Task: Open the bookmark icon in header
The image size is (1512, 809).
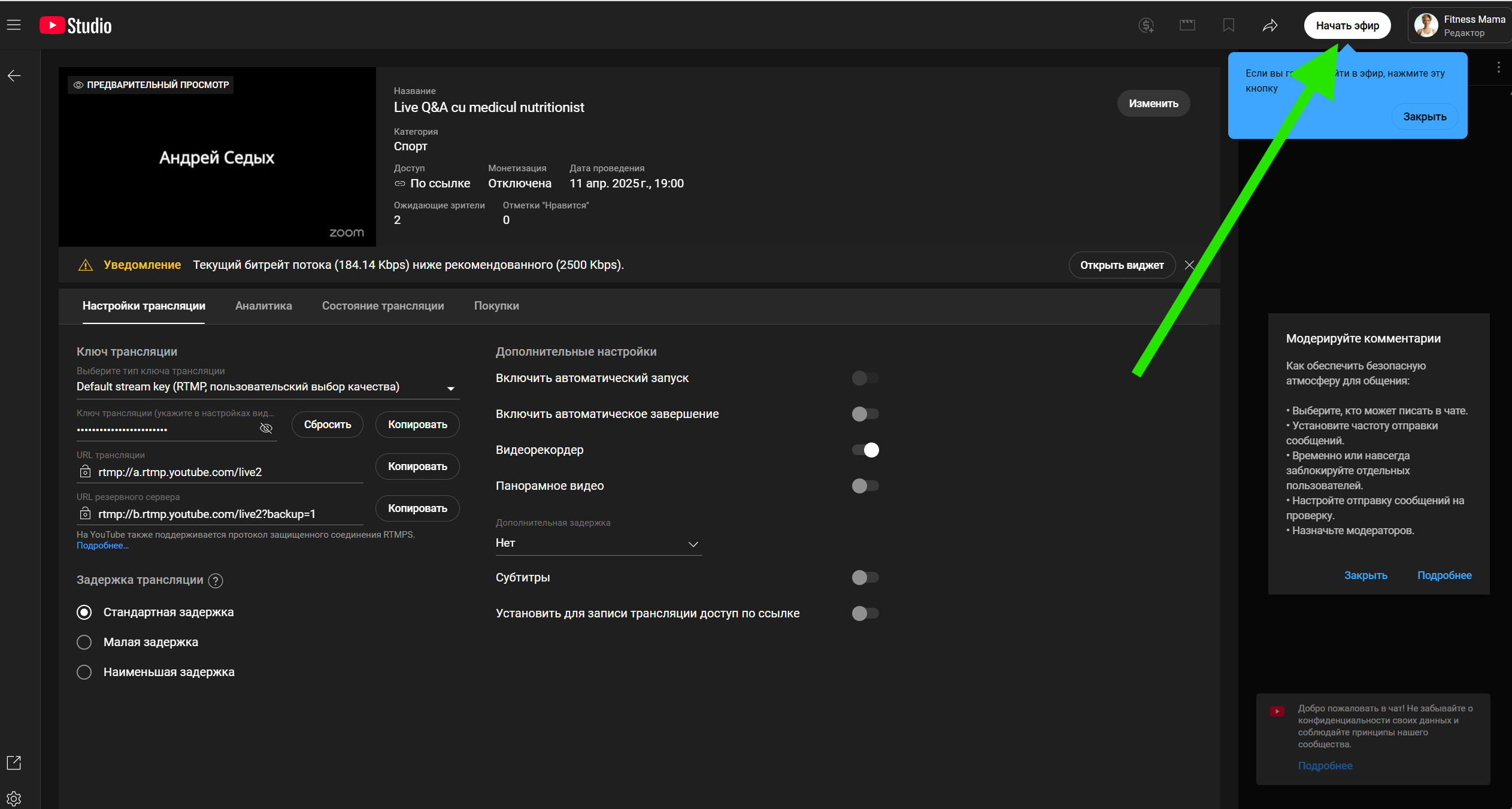Action: click(x=1229, y=25)
